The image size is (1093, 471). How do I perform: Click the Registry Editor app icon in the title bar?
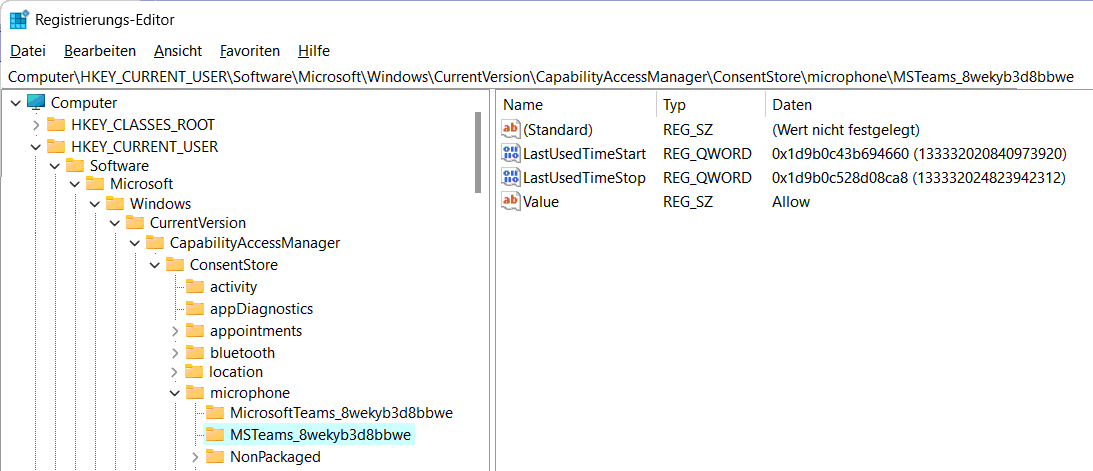pyautogui.click(x=19, y=18)
